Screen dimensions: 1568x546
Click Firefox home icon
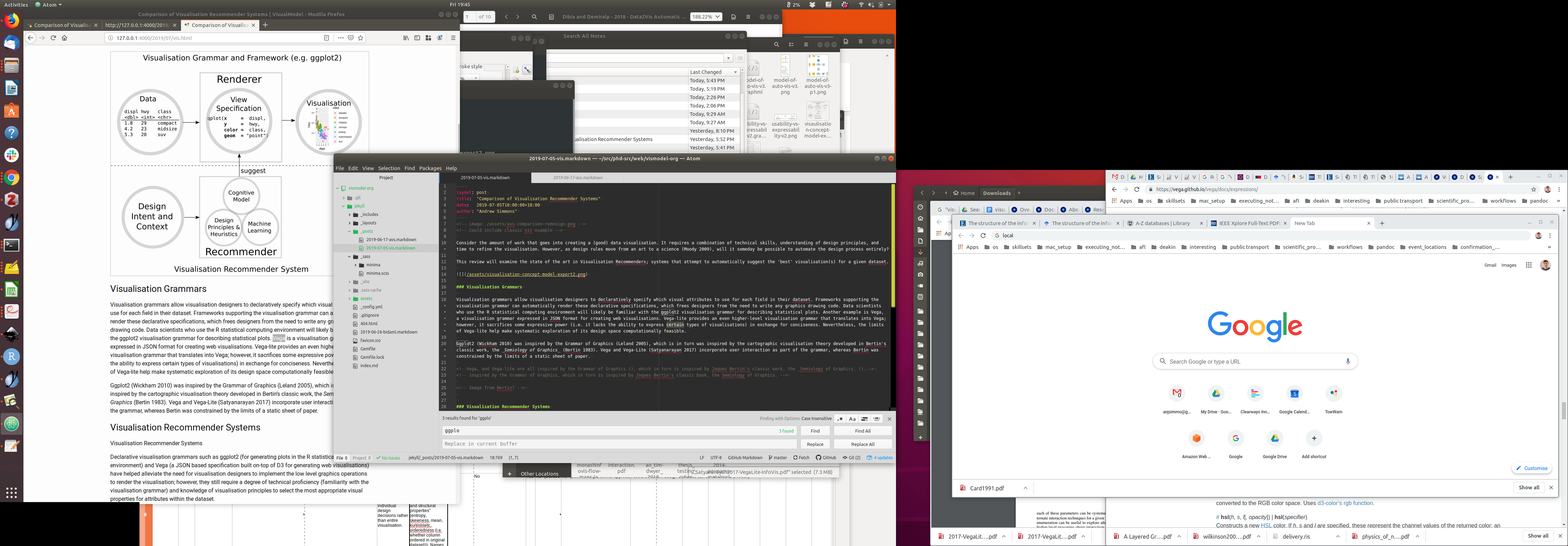pos(64,38)
